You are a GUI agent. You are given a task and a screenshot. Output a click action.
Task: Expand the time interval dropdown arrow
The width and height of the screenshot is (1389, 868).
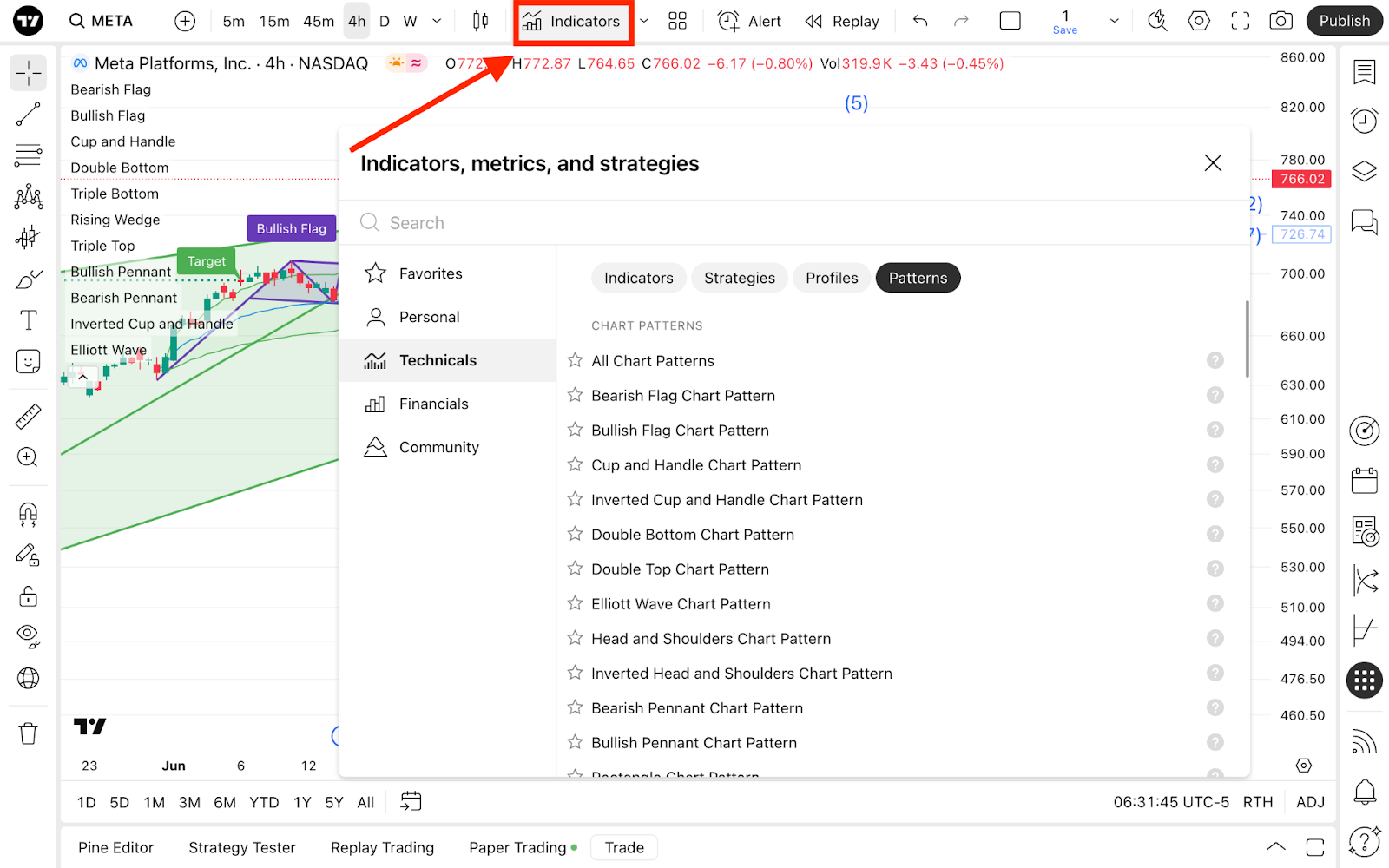pyautogui.click(x=437, y=21)
